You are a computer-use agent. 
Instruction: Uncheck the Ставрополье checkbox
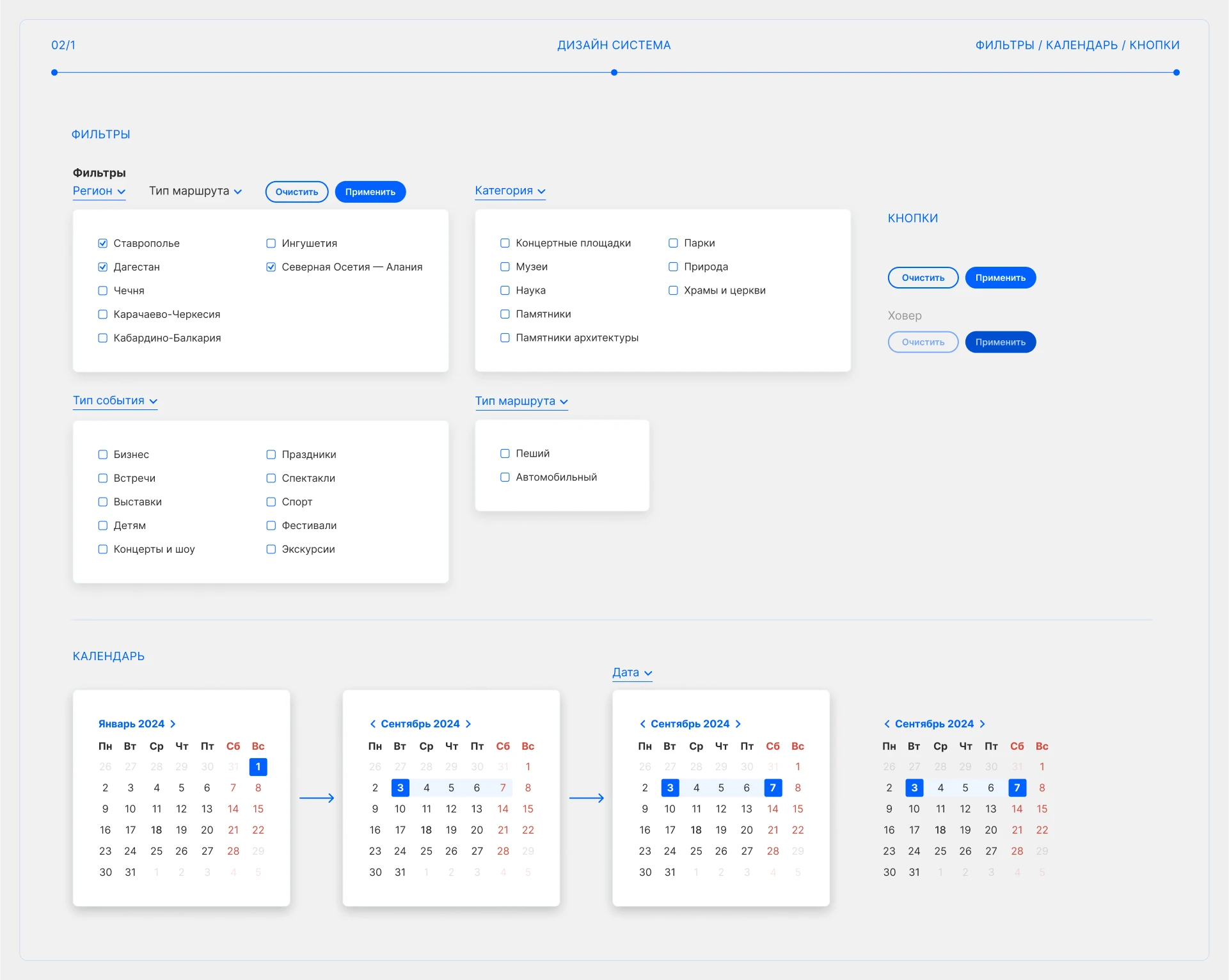point(102,244)
